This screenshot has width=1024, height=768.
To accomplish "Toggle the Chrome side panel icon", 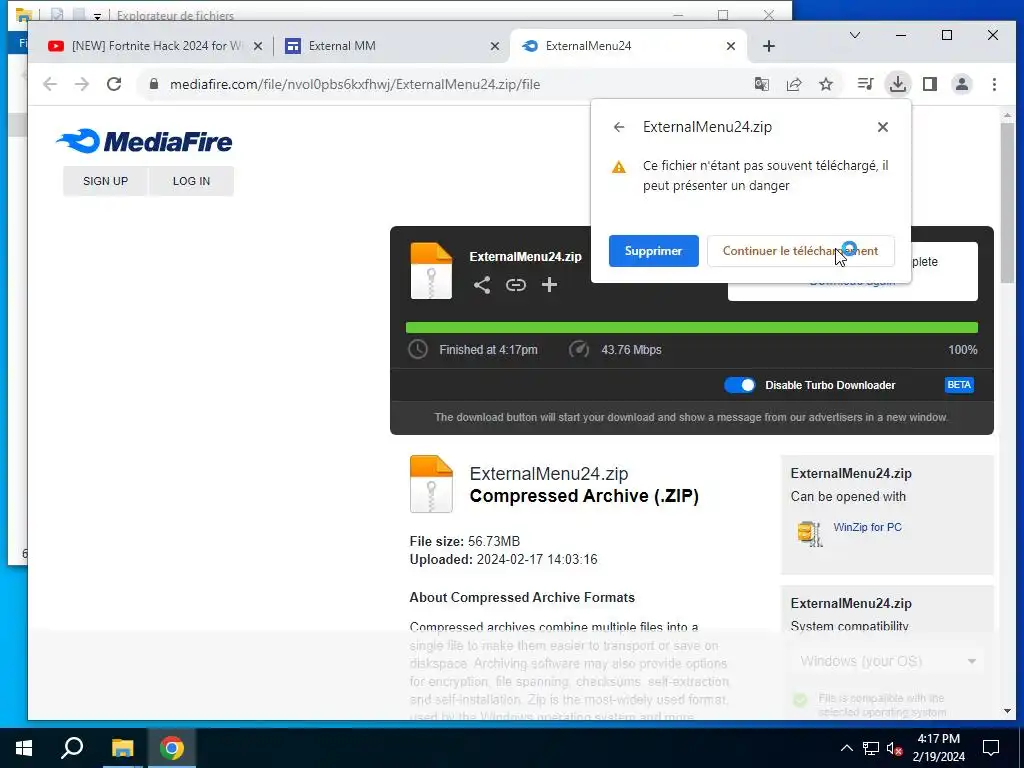I will pyautogui.click(x=930, y=84).
